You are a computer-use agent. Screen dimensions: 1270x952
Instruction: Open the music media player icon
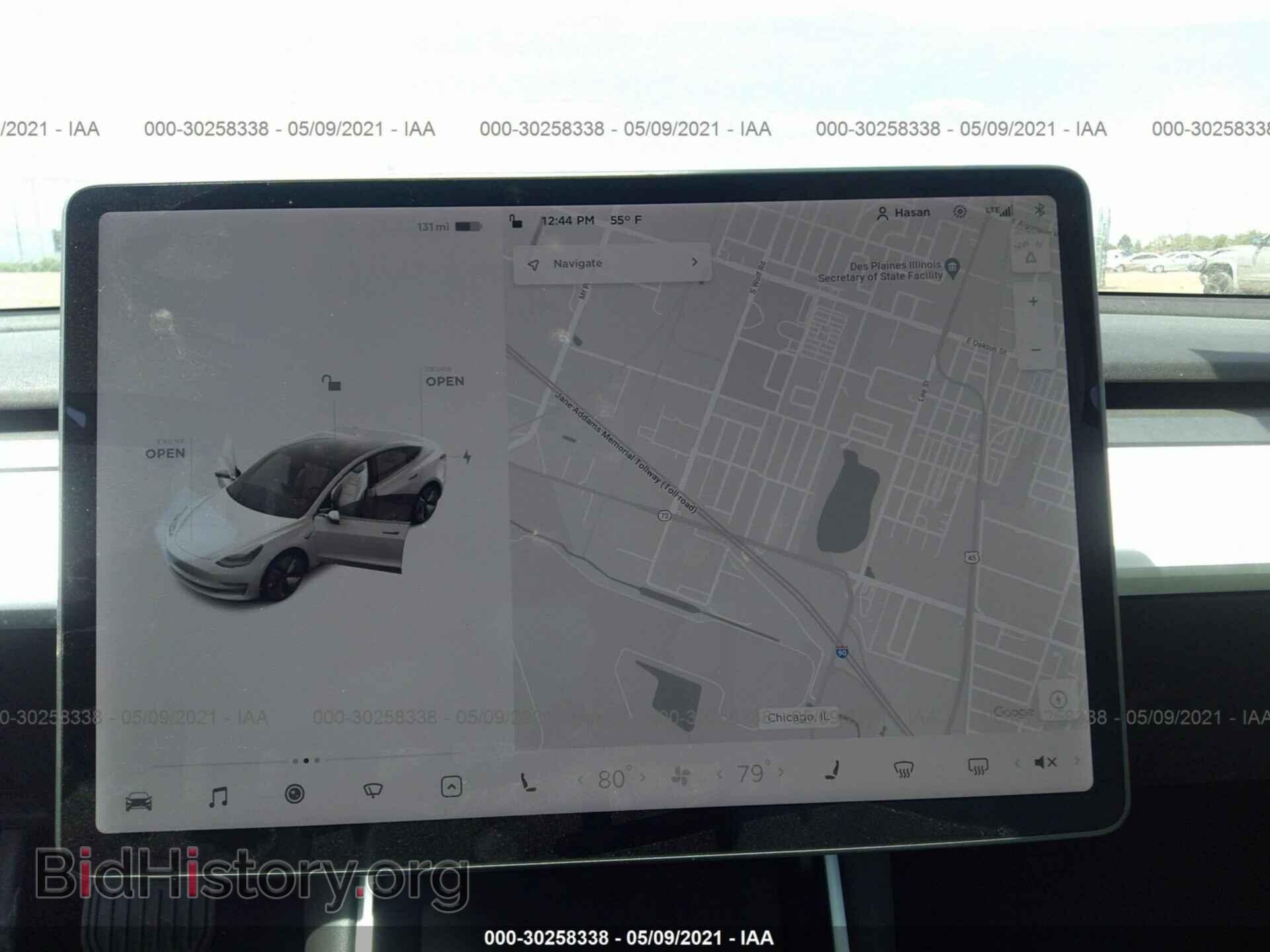tap(218, 797)
